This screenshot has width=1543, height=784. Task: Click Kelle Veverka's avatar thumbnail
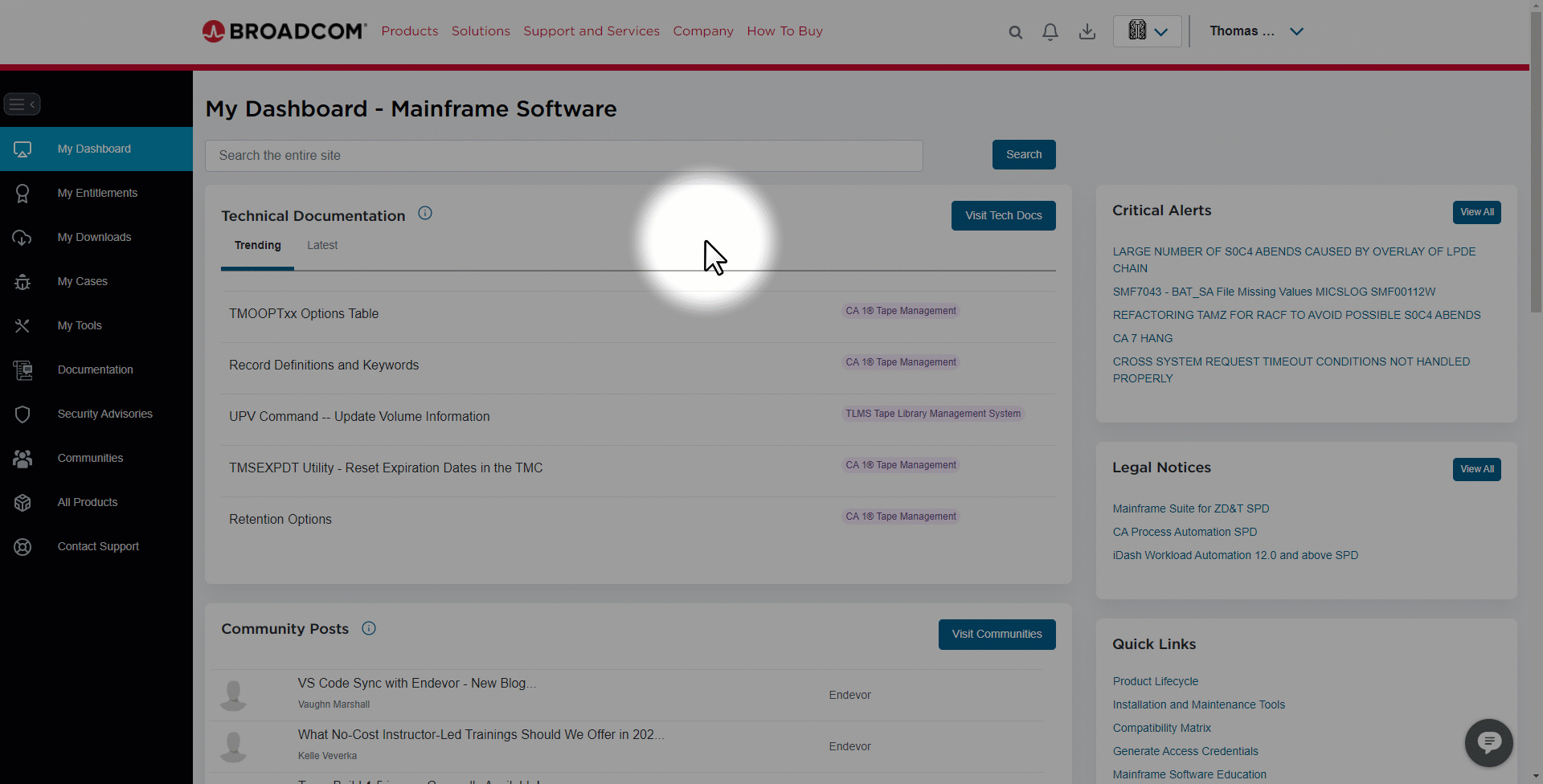click(x=234, y=746)
